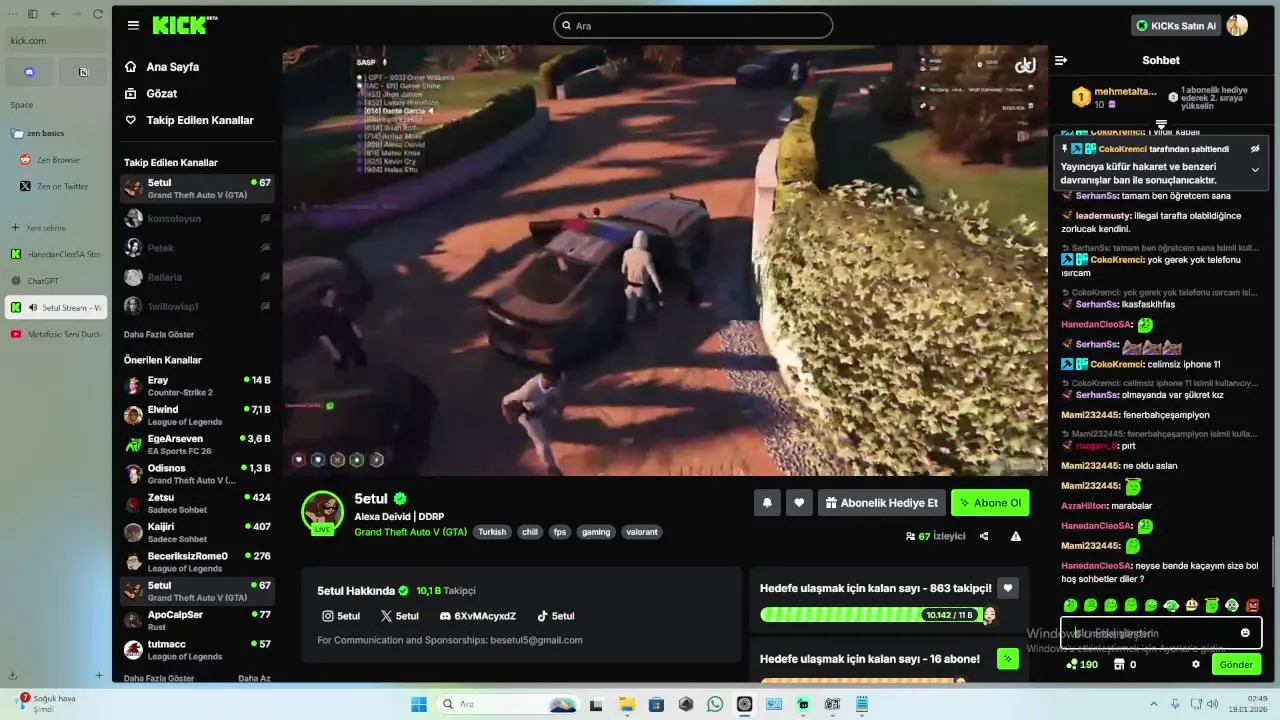Focus the Kick Ara search field
This screenshot has height=720, width=1280.
693,25
